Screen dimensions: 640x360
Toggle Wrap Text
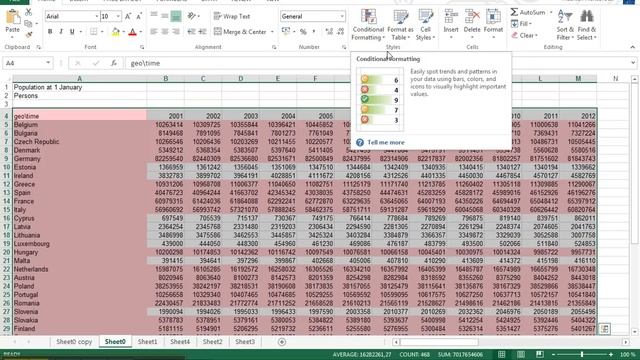(232, 16)
